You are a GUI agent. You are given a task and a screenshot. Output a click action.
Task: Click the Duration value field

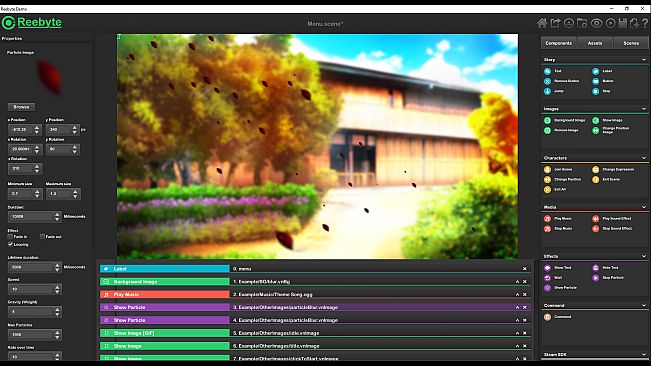31,217
